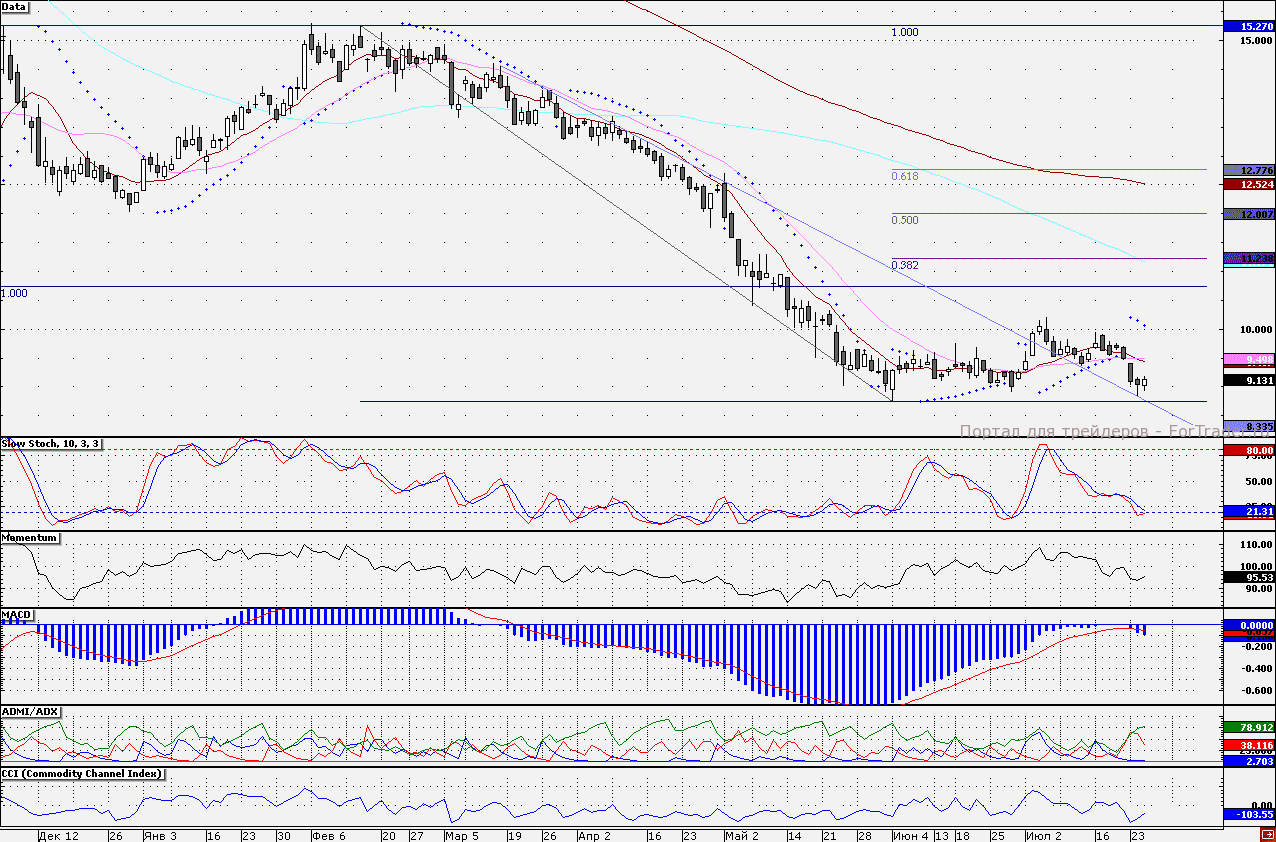
Task: Click the 8.335 price label
Action: pyautogui.click(x=1250, y=426)
